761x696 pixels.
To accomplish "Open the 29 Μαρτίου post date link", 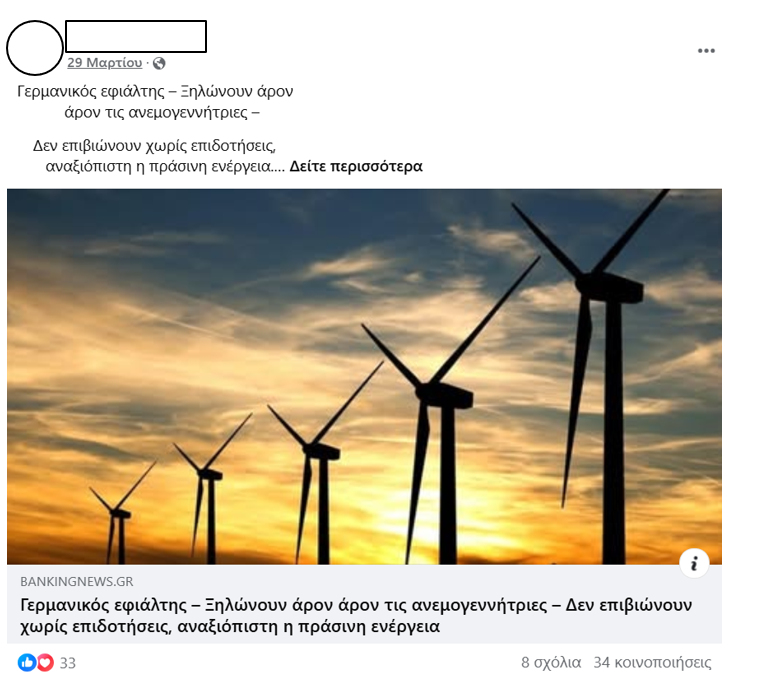I will click(x=104, y=63).
